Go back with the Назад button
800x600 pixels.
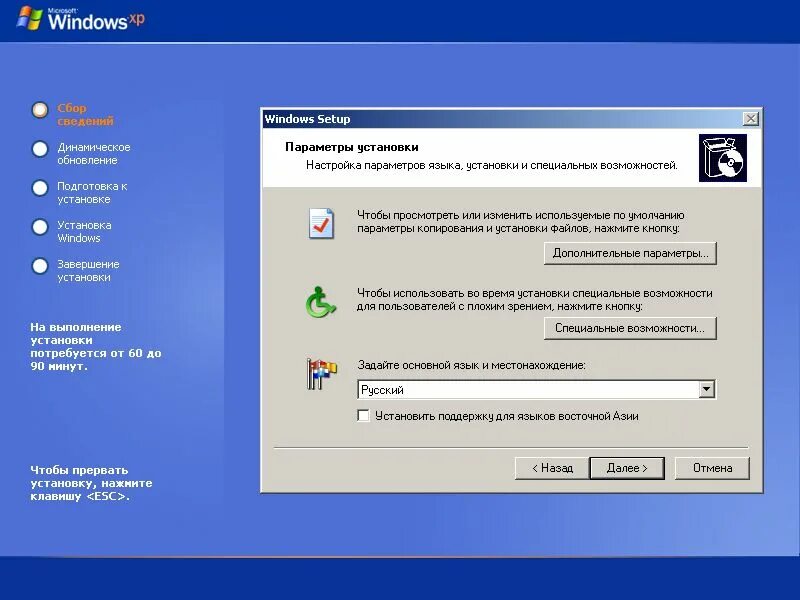pos(552,468)
